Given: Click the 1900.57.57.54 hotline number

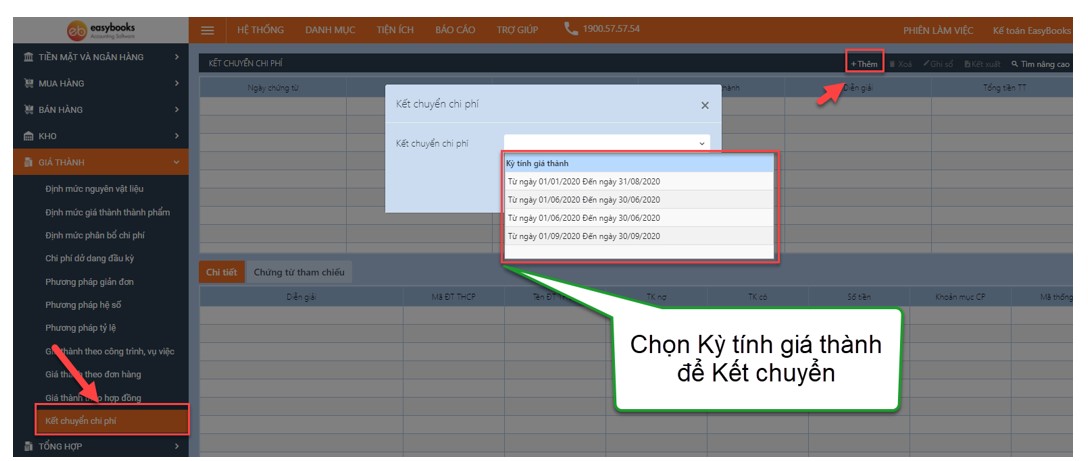Looking at the screenshot, I should click(611, 29).
